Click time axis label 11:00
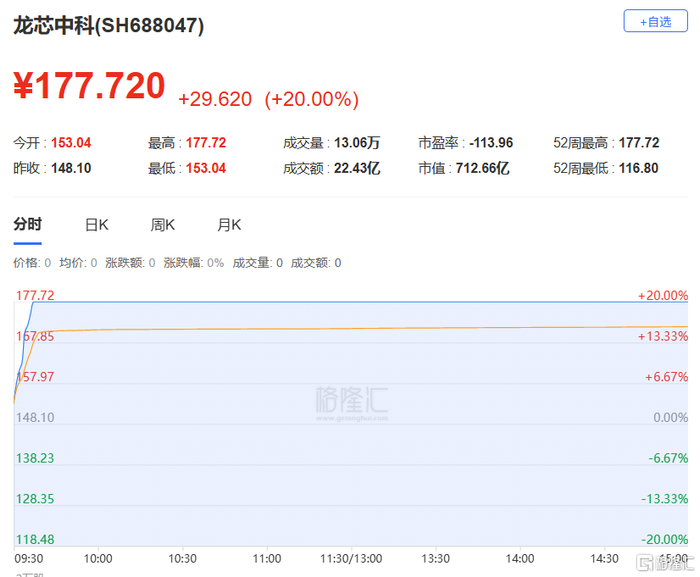The width and height of the screenshot is (700, 577). pyautogui.click(x=267, y=559)
